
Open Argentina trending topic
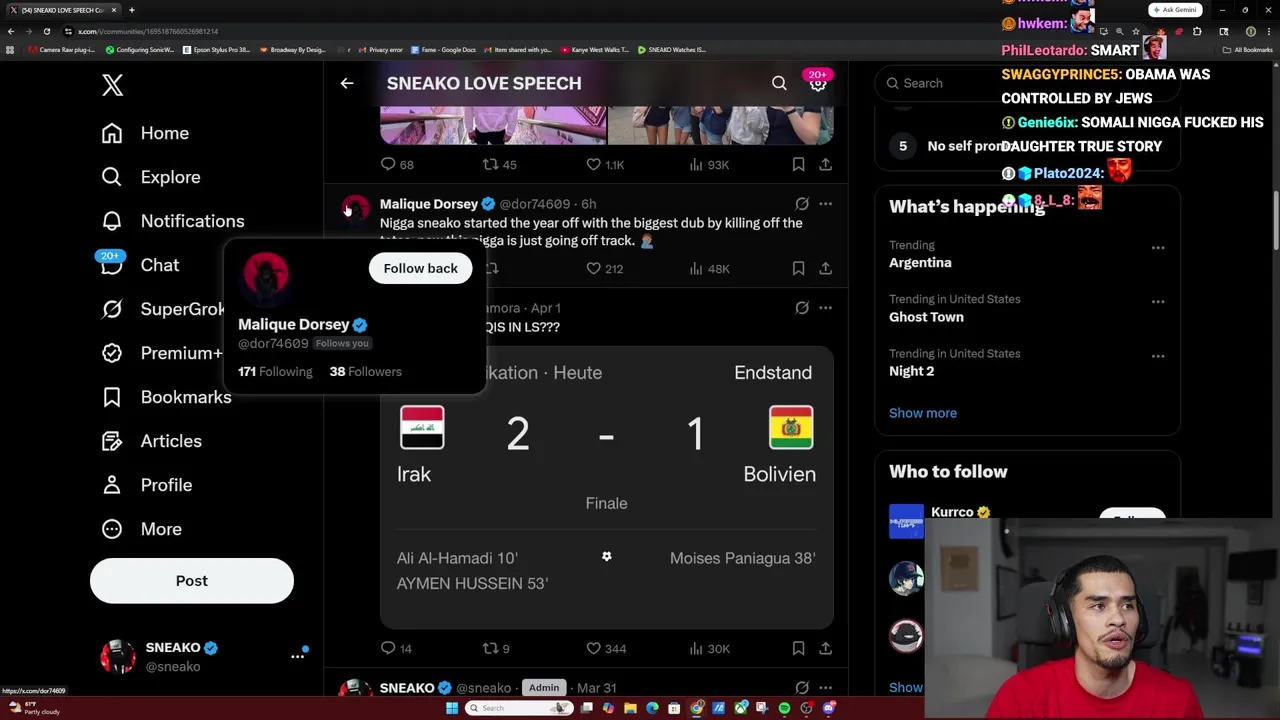click(920, 263)
